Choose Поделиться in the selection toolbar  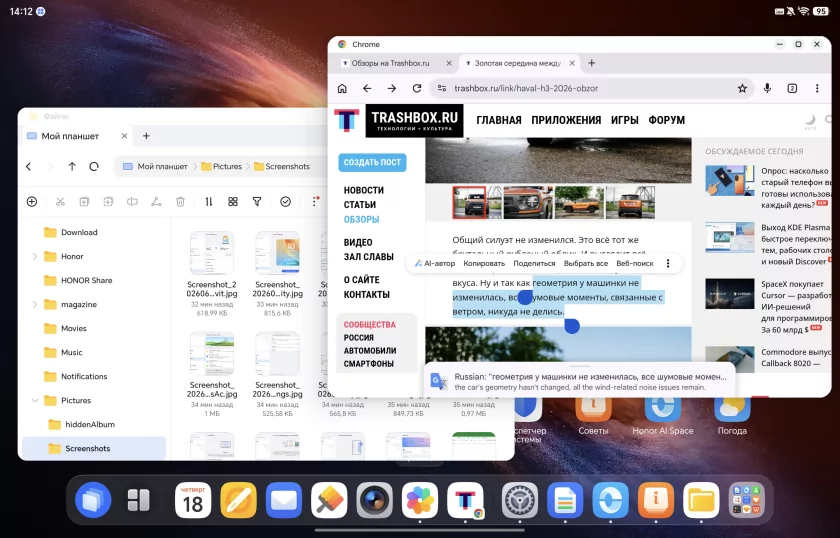pos(534,264)
